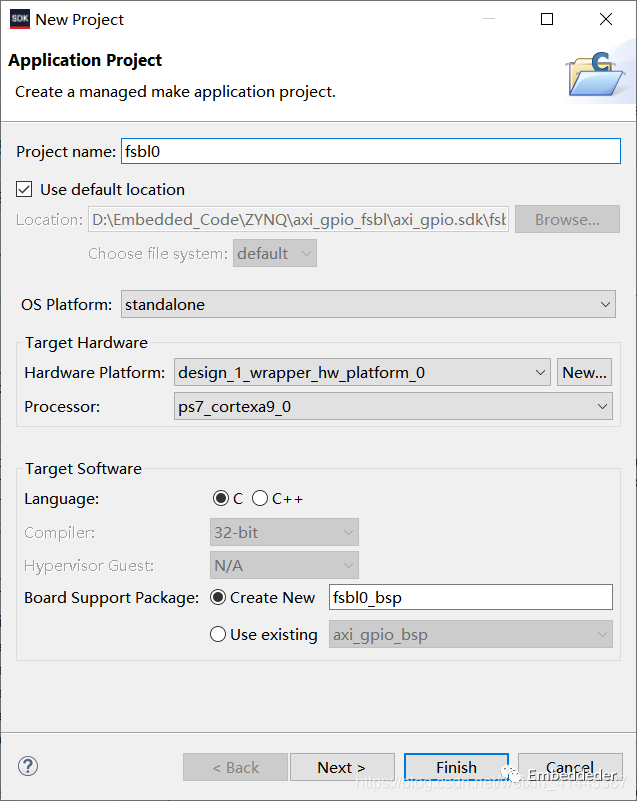Click the New... hardware platform button

pyautogui.click(x=584, y=372)
